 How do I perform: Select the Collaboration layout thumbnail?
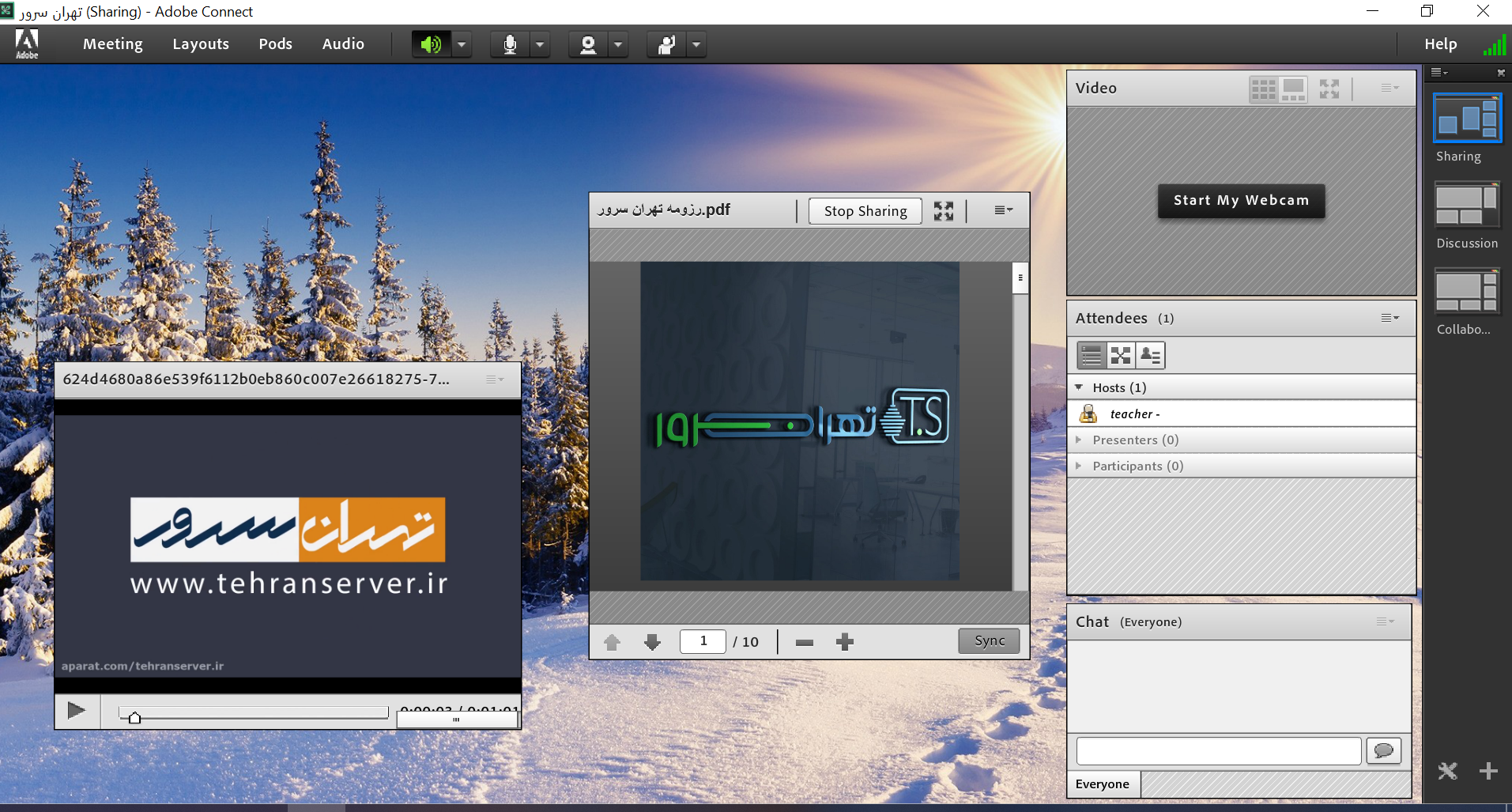pyautogui.click(x=1467, y=292)
